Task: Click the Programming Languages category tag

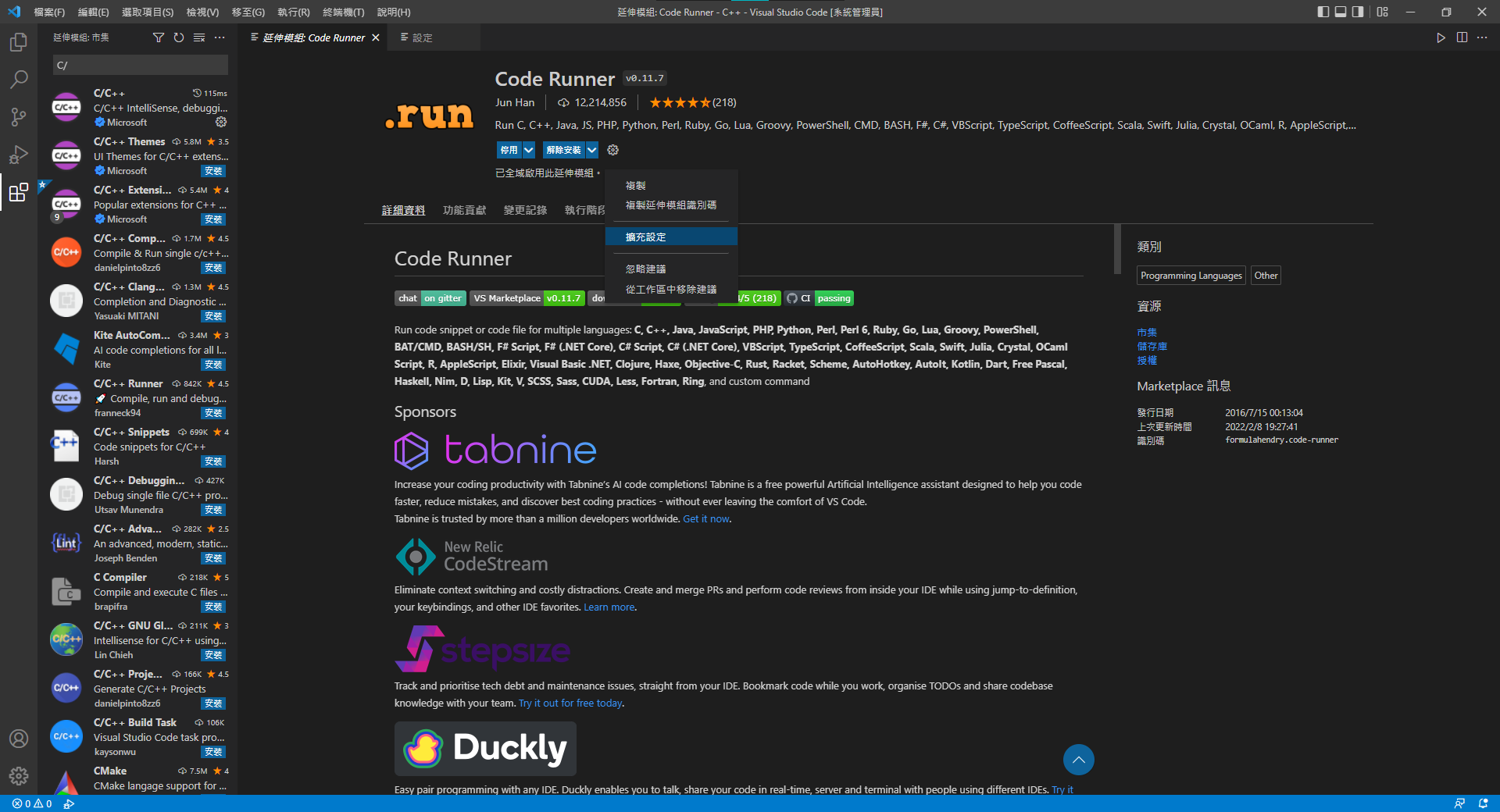Action: pyautogui.click(x=1191, y=276)
